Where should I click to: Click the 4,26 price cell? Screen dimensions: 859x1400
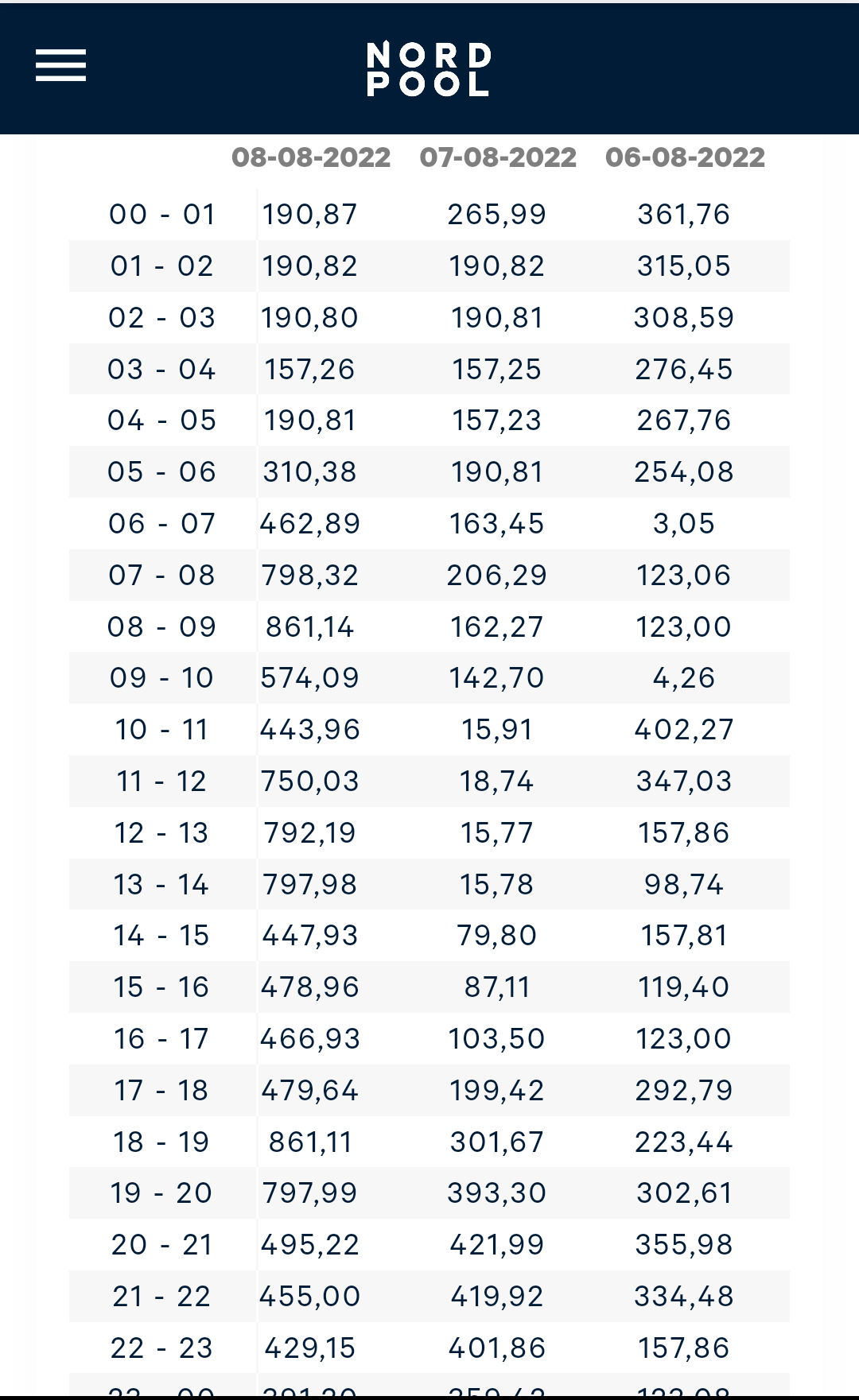pyautogui.click(x=684, y=678)
